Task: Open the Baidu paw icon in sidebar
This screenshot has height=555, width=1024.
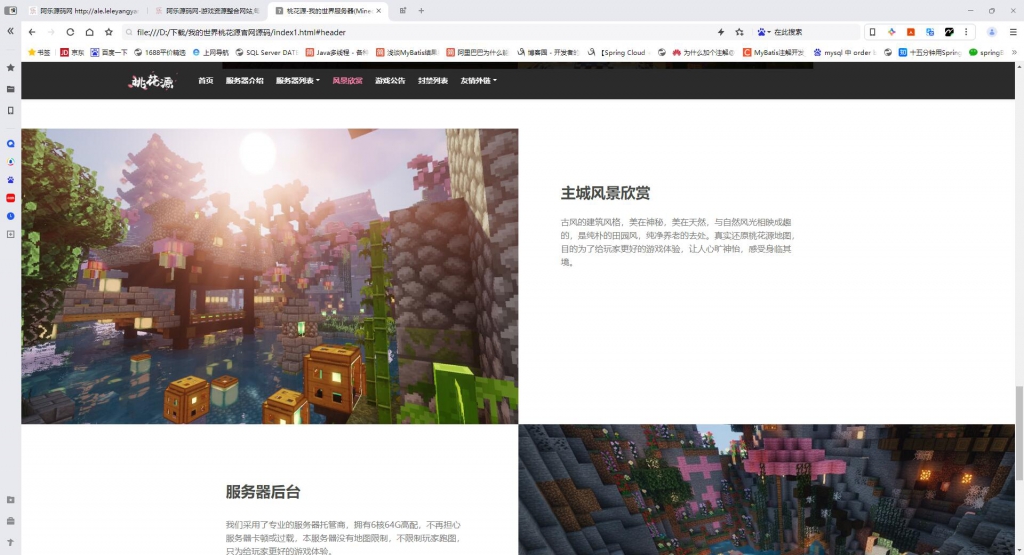Action: click(x=10, y=180)
